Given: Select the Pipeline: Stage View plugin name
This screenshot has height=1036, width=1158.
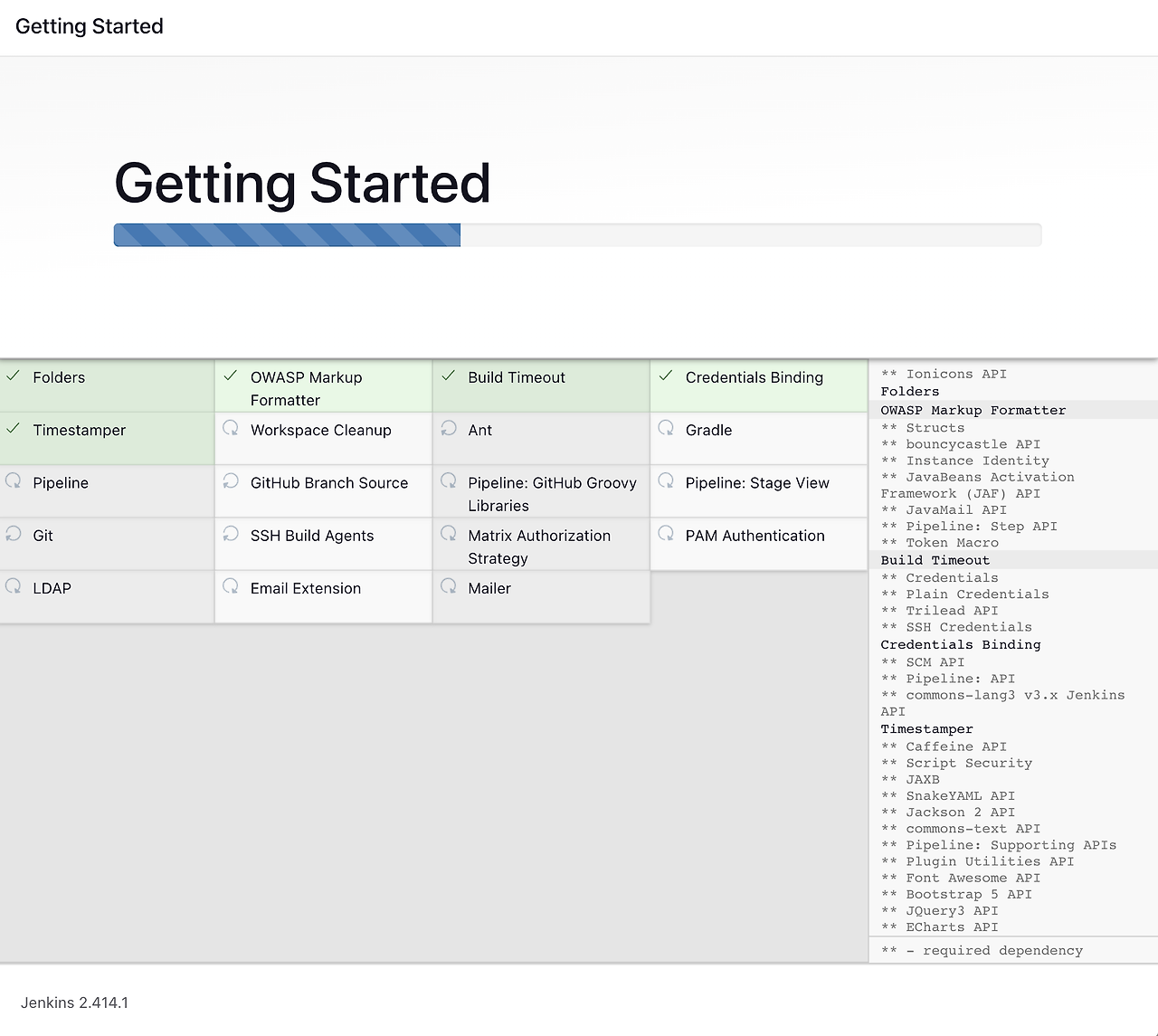Looking at the screenshot, I should [x=757, y=482].
